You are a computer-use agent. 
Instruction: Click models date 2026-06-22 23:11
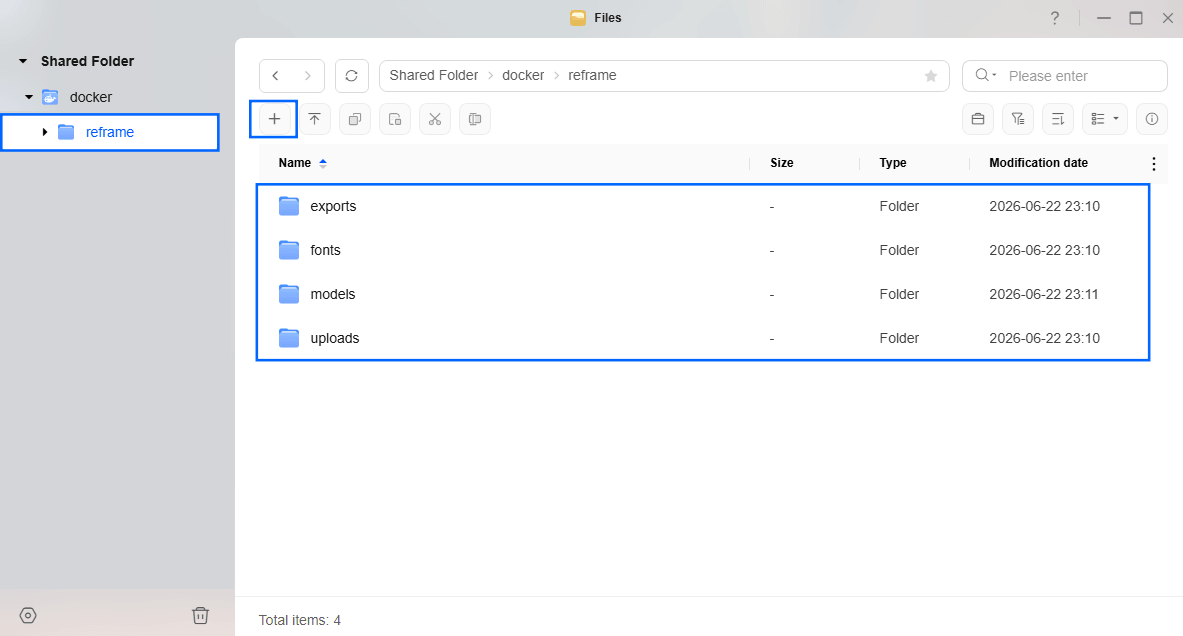(x=1043, y=294)
